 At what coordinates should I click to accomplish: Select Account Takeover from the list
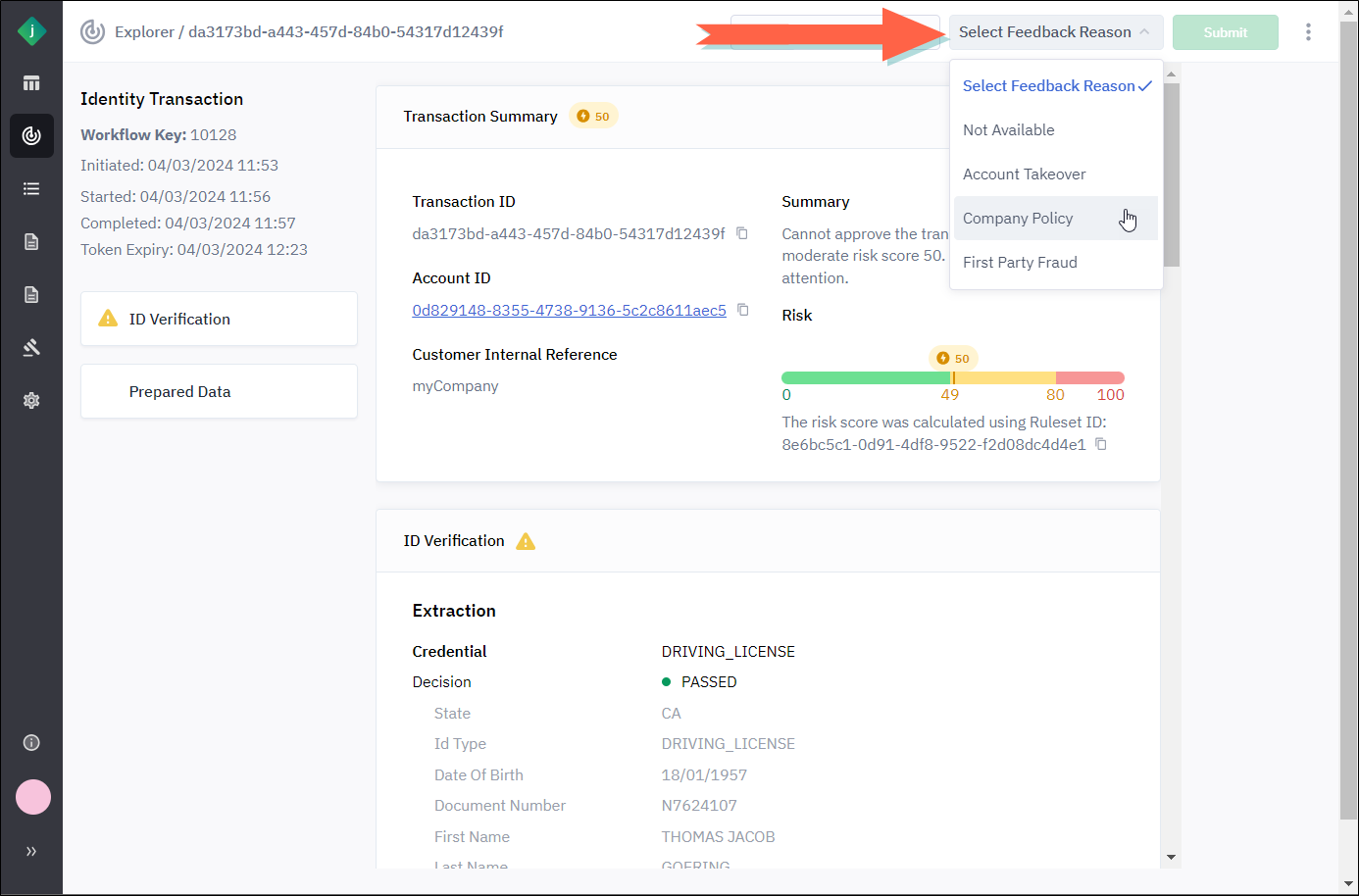click(1024, 174)
